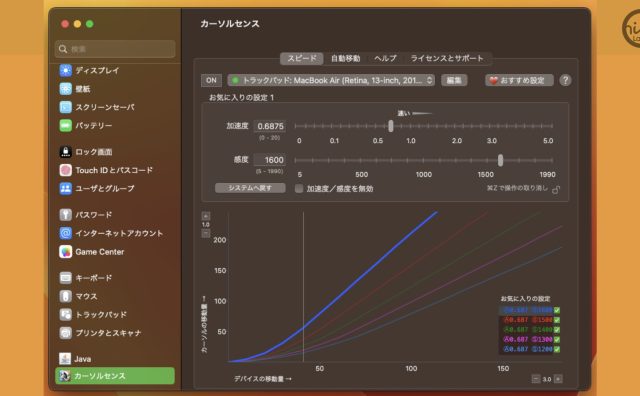Viewport: 640px width, 396px height.
Task: Toggle the ON button for the device
Action: coord(211,80)
